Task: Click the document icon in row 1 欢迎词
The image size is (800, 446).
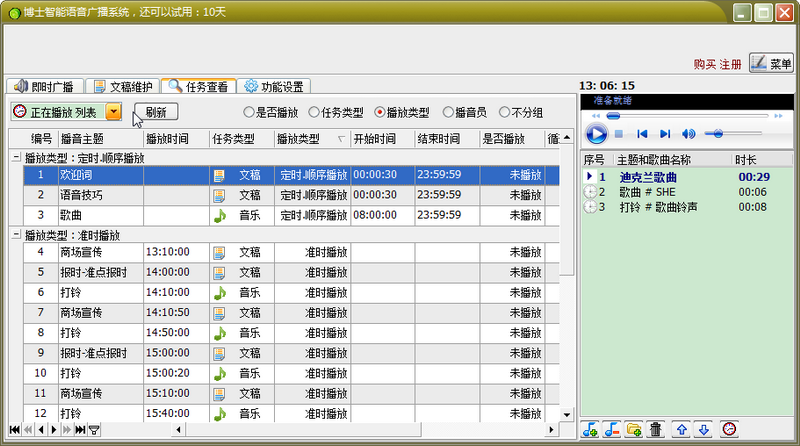Action: (219, 176)
